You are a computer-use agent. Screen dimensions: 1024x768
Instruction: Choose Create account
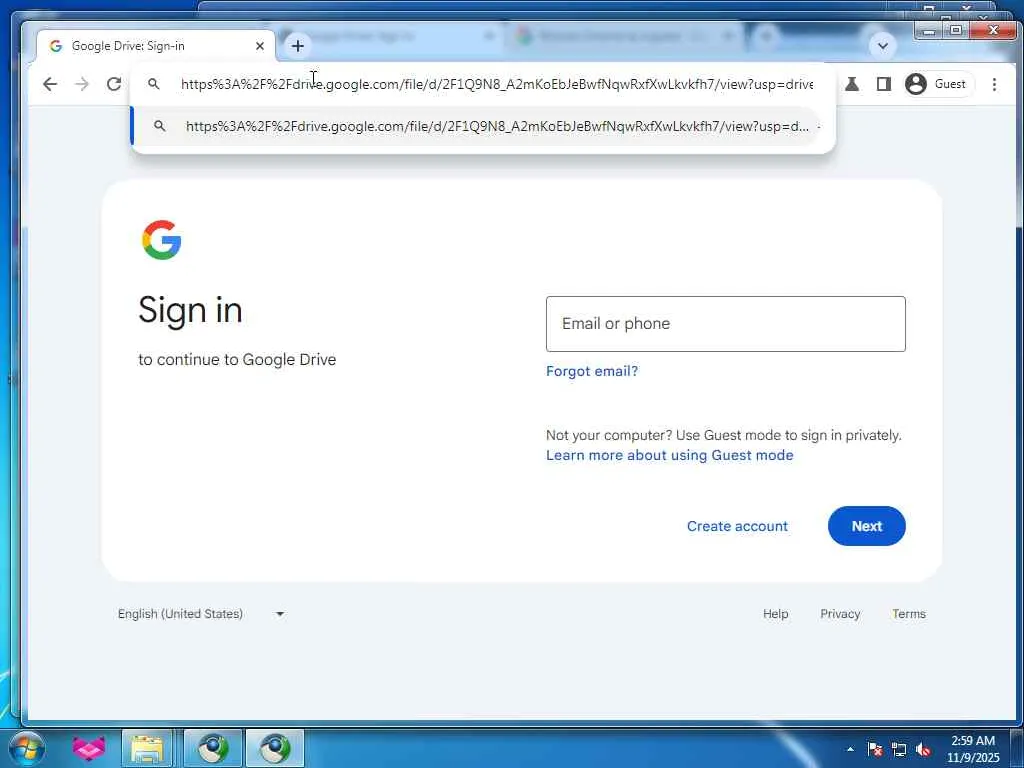[737, 526]
